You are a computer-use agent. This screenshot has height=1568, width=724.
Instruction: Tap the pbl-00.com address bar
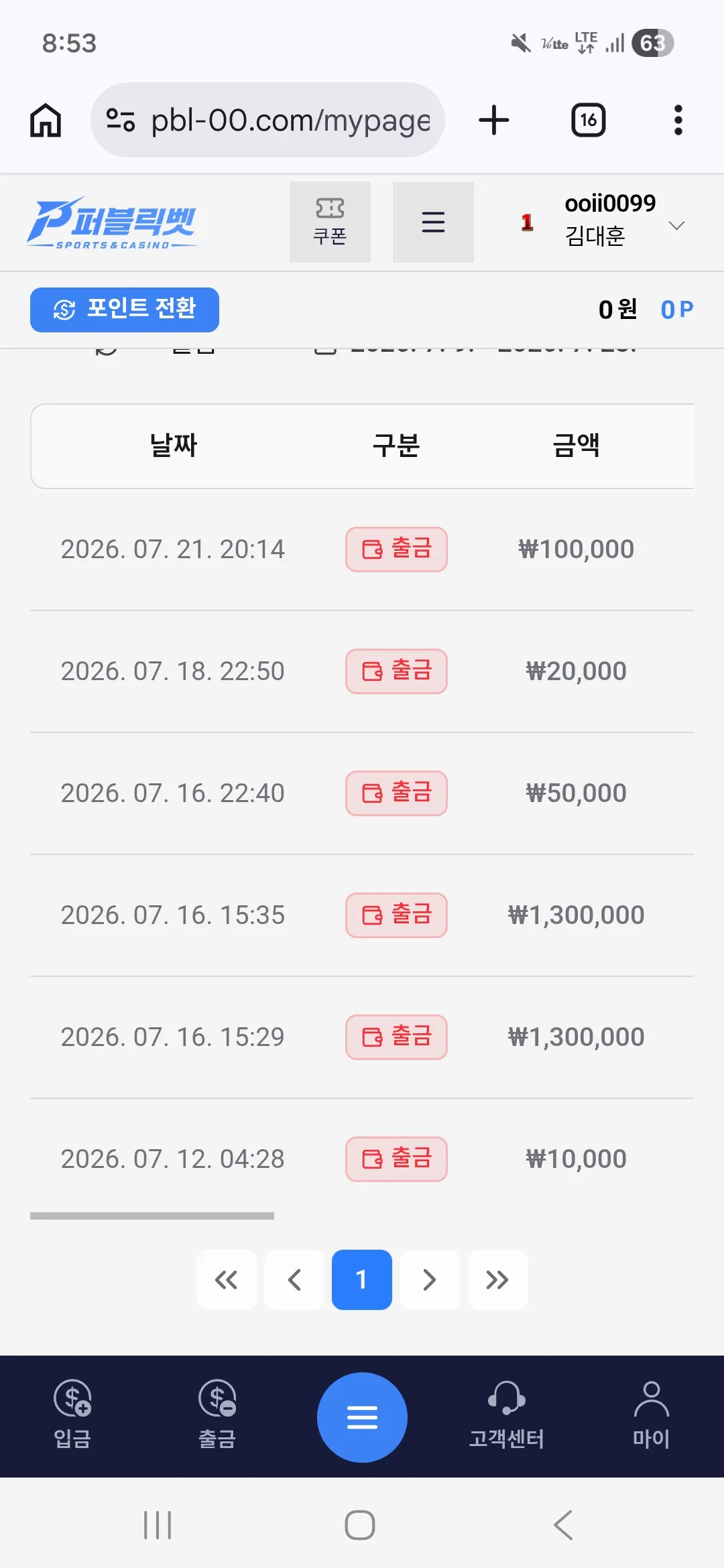(267, 121)
